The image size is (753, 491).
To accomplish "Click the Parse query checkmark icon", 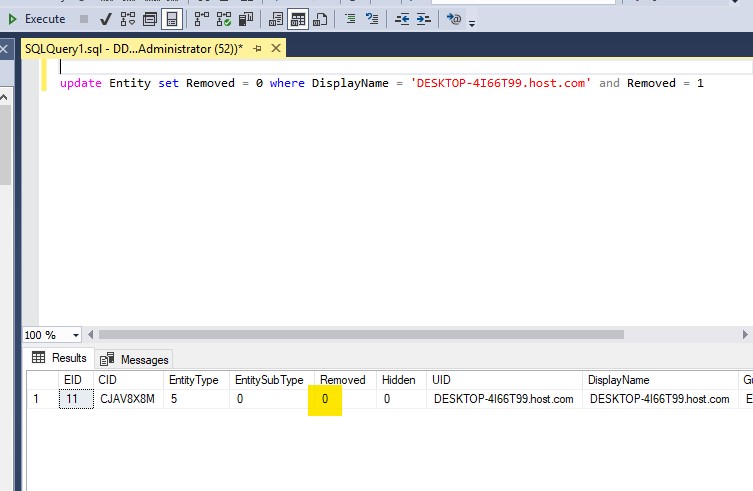I will (x=106, y=19).
